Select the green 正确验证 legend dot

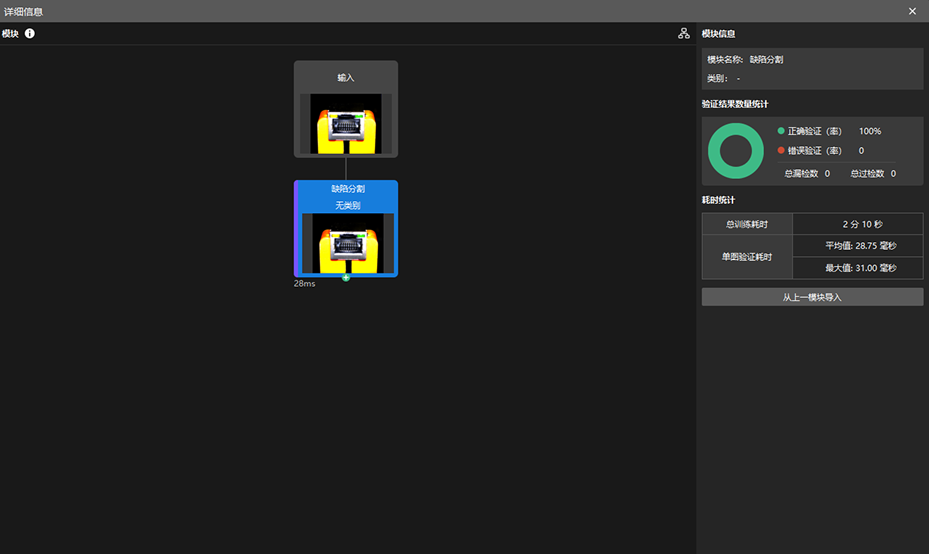click(x=781, y=131)
